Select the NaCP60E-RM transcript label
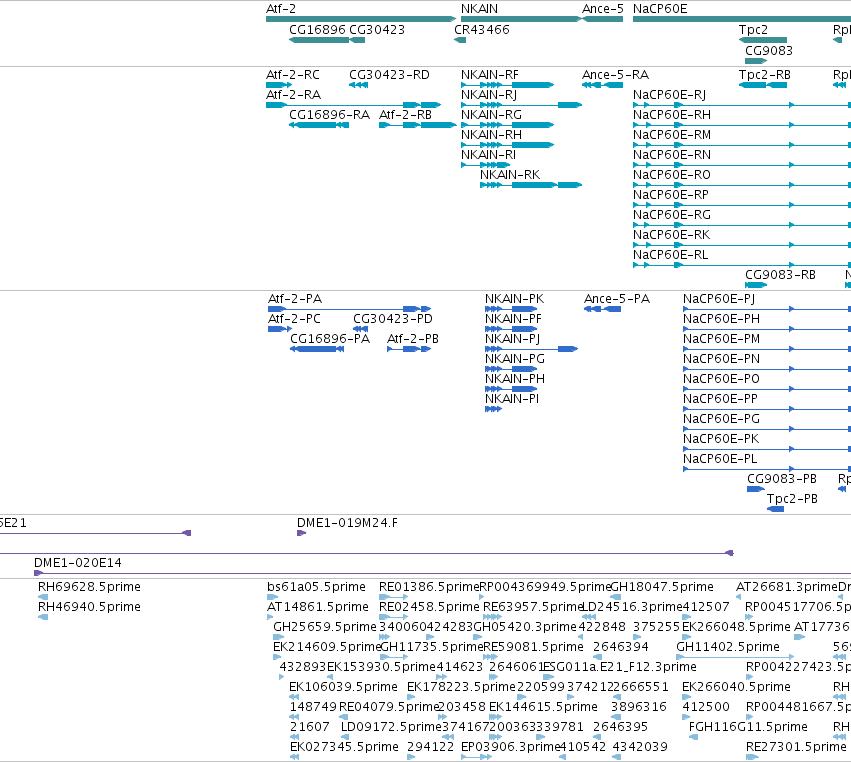 672,135
